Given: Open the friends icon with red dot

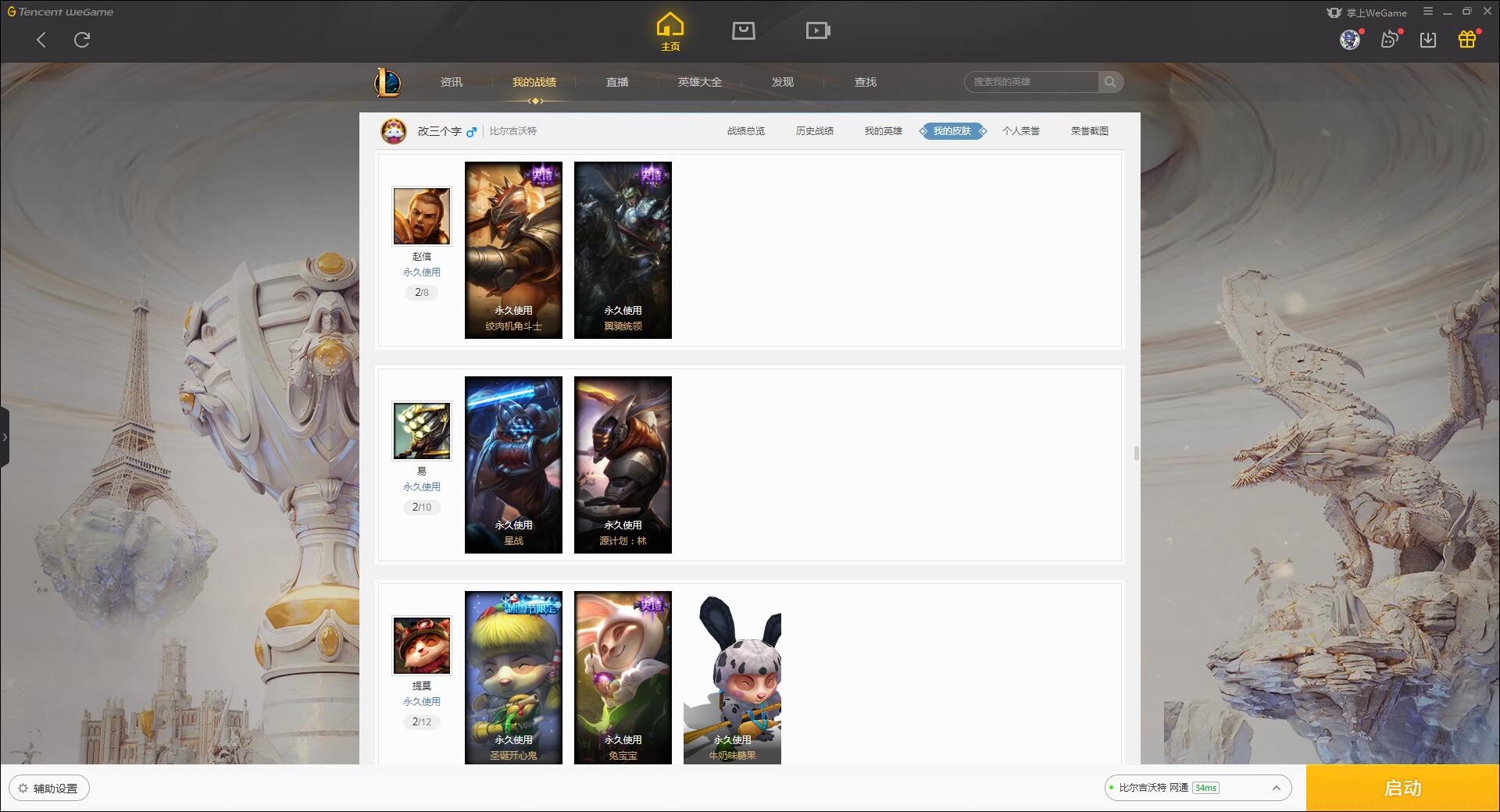Looking at the screenshot, I should 1389,40.
